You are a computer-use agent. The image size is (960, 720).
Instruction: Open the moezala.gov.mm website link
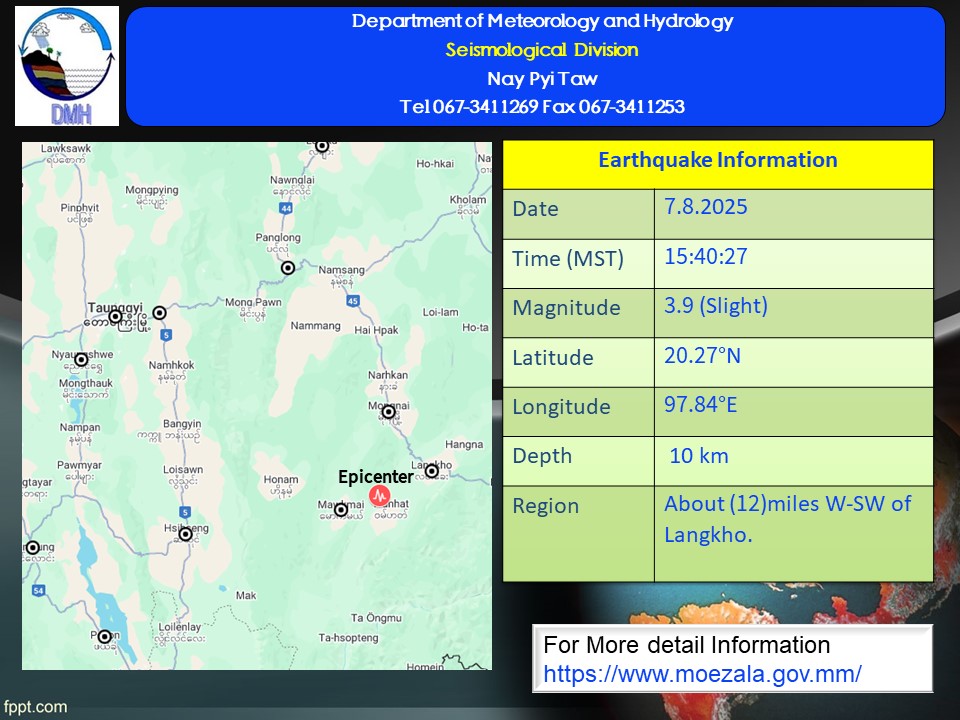(x=702, y=673)
